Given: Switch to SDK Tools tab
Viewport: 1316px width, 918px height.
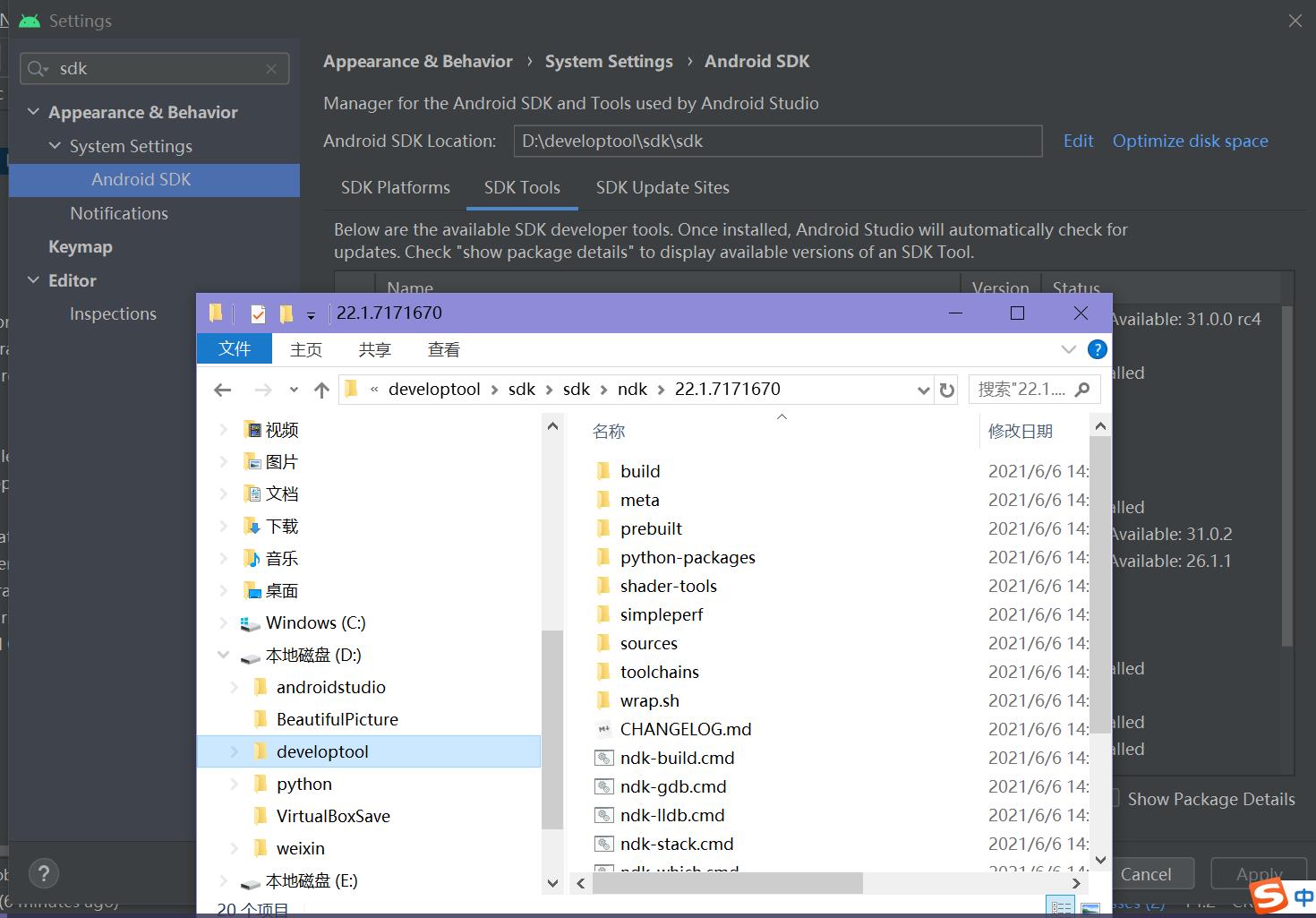Looking at the screenshot, I should 522,187.
